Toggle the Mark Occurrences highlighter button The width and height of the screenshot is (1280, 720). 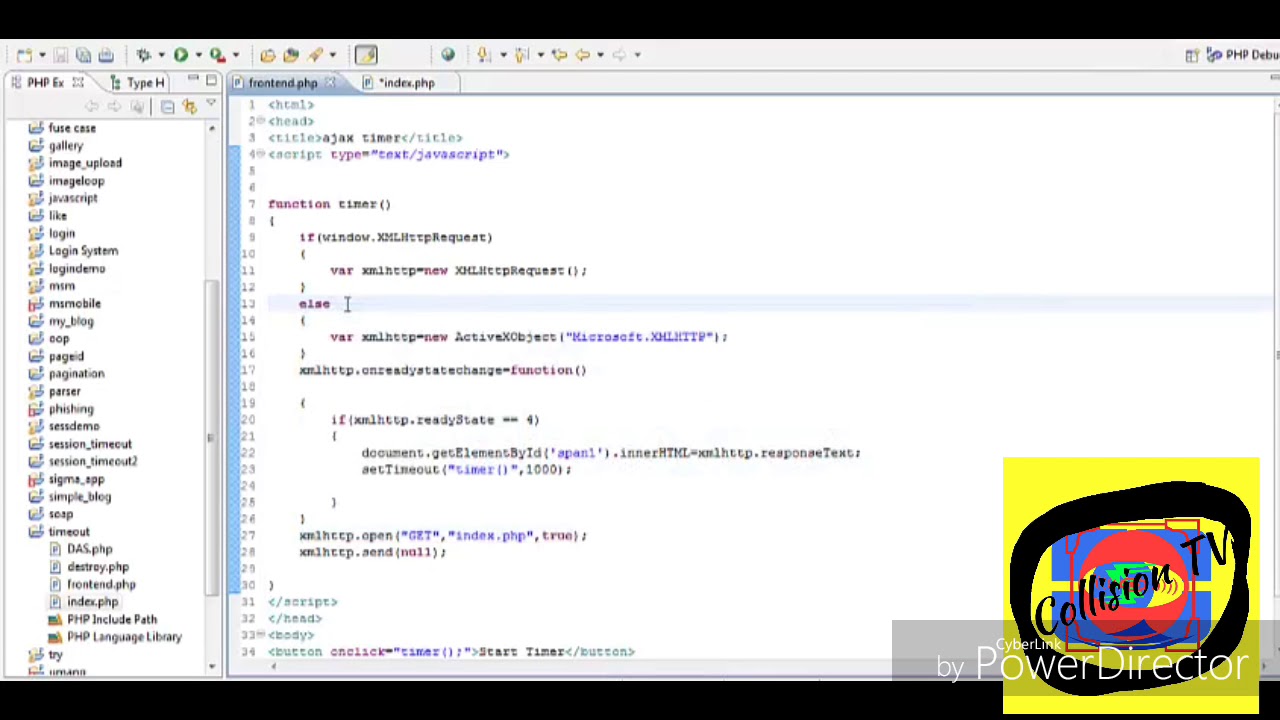point(366,55)
